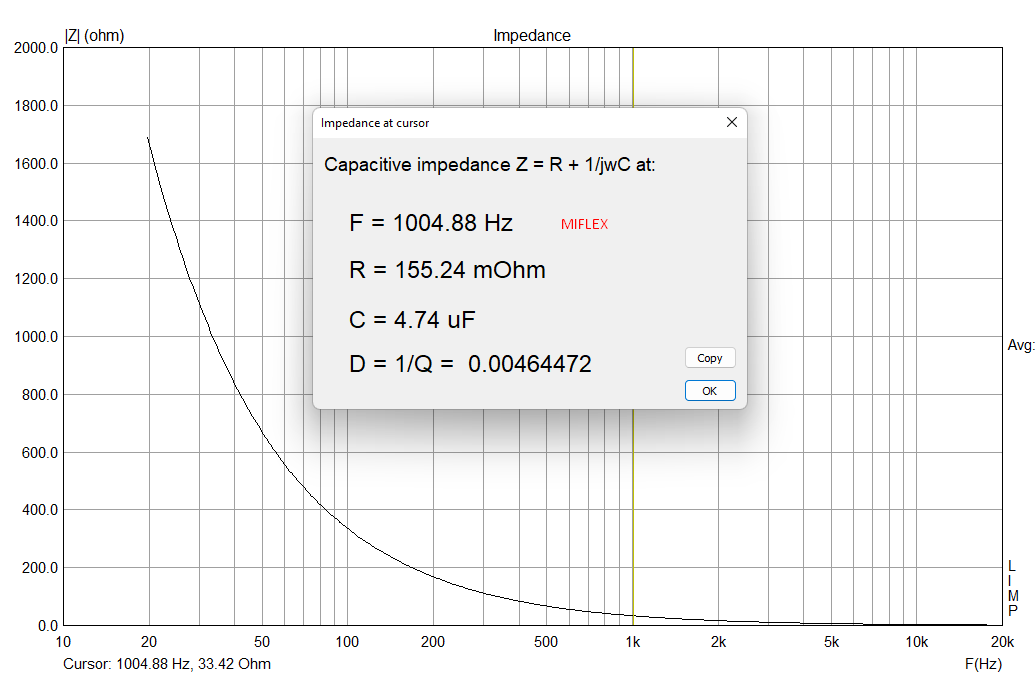The width and height of the screenshot is (1036, 675).
Task: Click the F(Hz) axis label
Action: click(983, 664)
